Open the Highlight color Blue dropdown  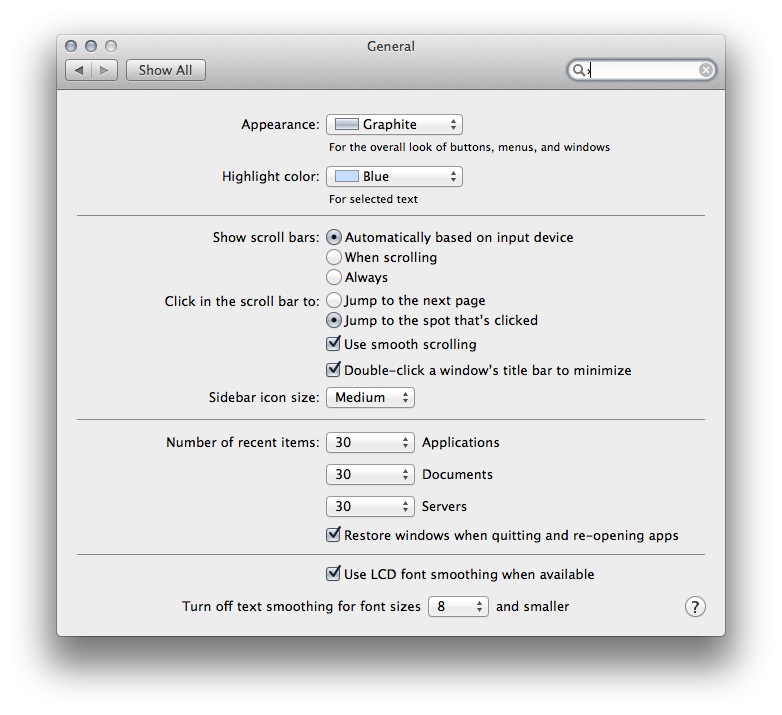pyautogui.click(x=394, y=177)
